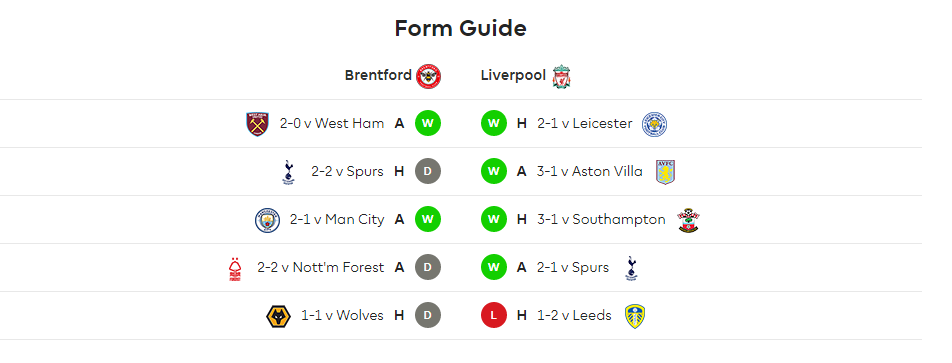
Task: Click the Liverpool team name
Action: tap(513, 75)
